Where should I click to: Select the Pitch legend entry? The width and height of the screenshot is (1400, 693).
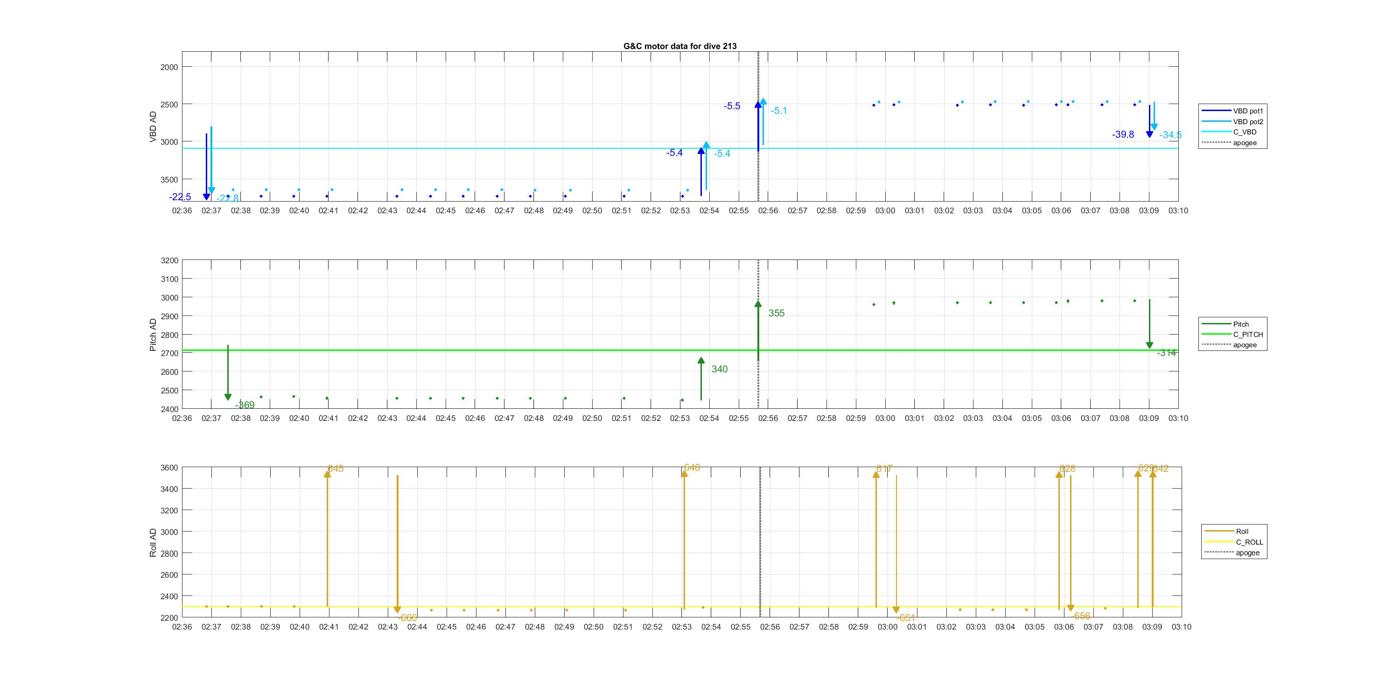coord(1232,324)
